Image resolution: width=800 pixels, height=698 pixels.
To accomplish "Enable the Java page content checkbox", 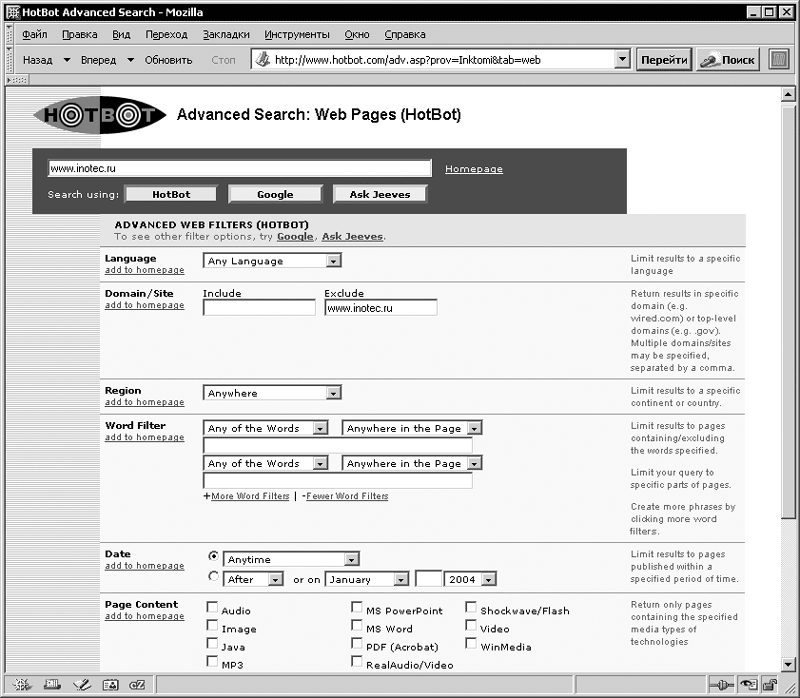I will point(212,643).
